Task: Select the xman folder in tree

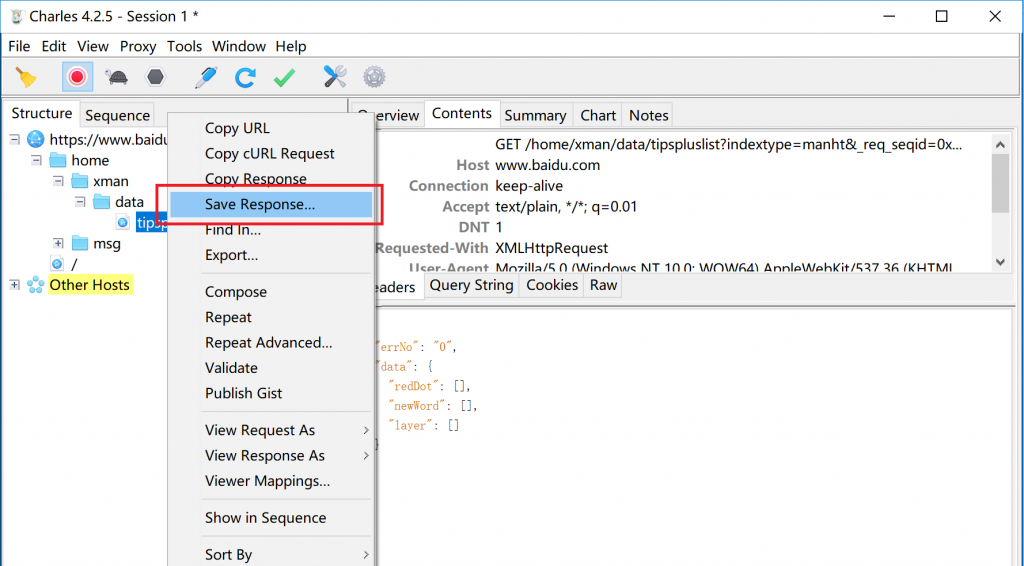Action: point(111,181)
